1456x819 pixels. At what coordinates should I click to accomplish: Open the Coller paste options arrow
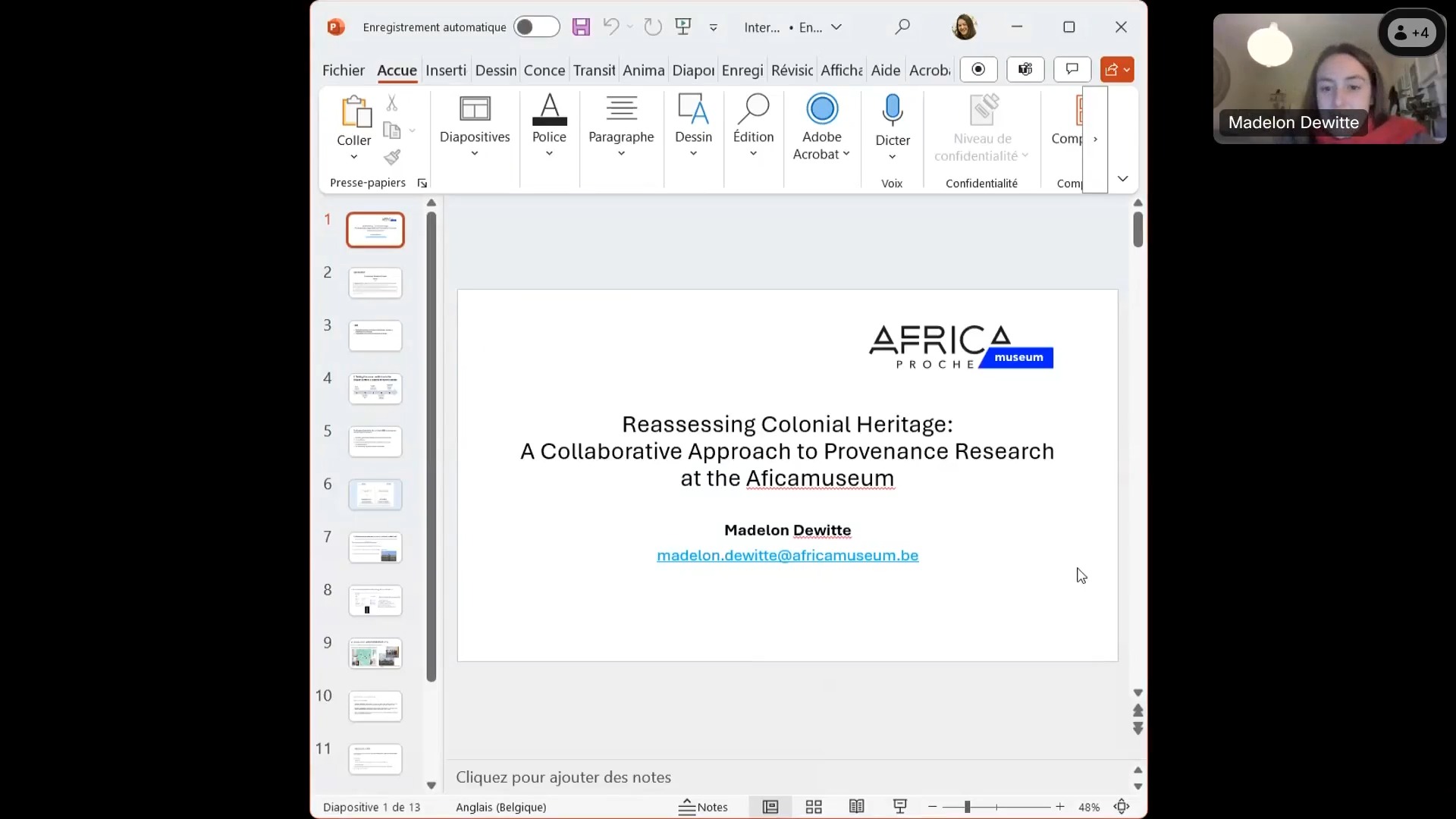tap(354, 157)
